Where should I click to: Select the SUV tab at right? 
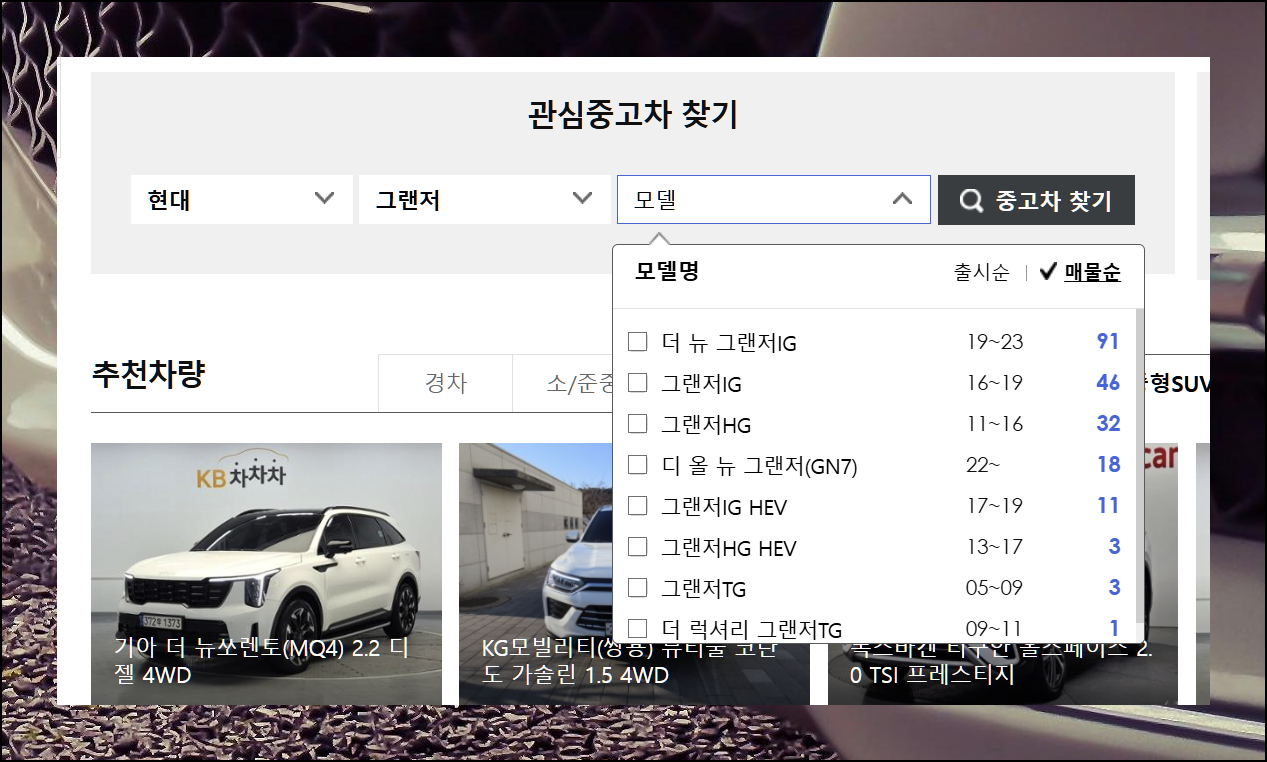pyautogui.click(x=1177, y=384)
